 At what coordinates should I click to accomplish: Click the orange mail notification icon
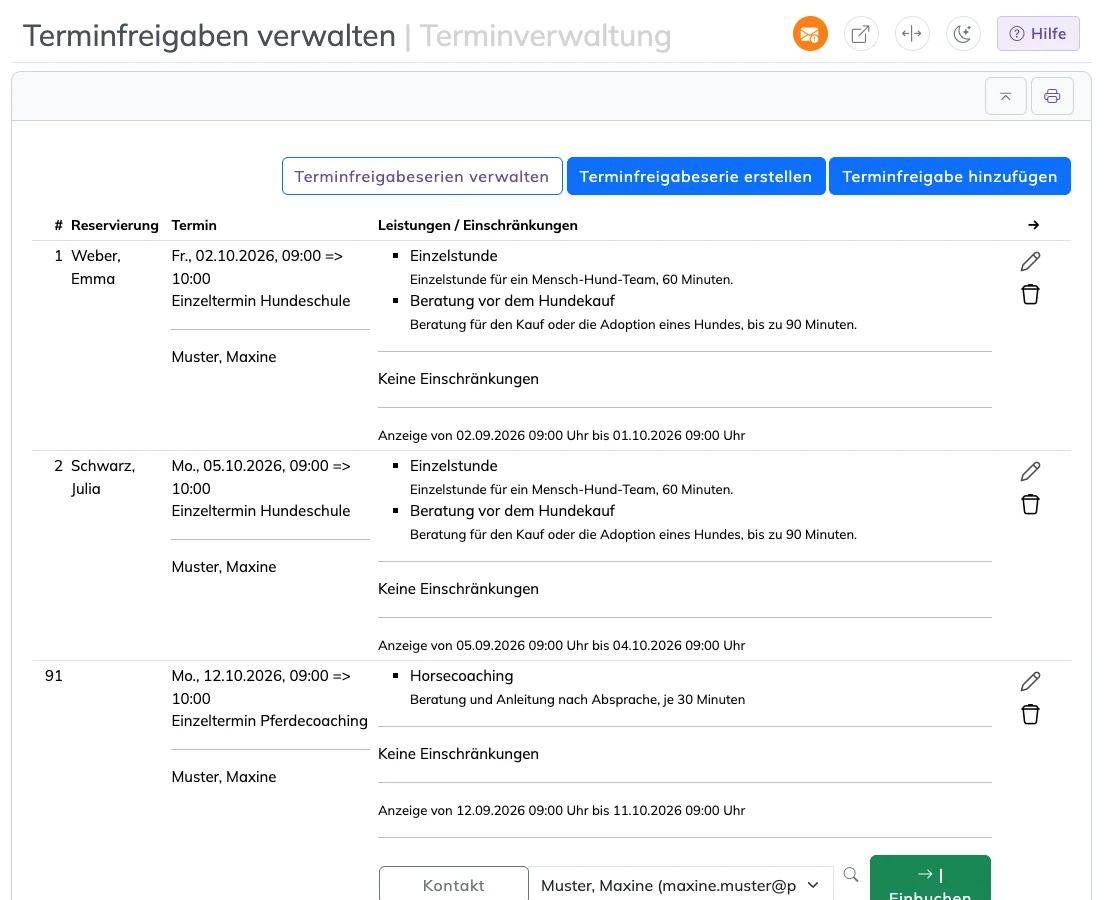pos(810,34)
